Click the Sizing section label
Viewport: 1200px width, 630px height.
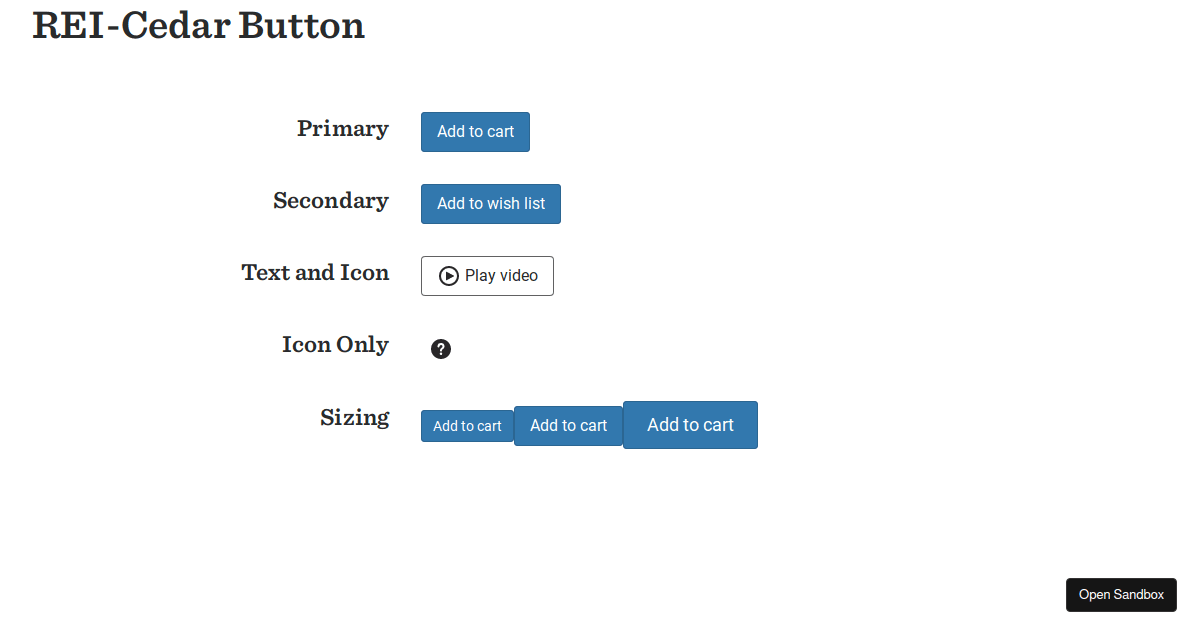355,417
